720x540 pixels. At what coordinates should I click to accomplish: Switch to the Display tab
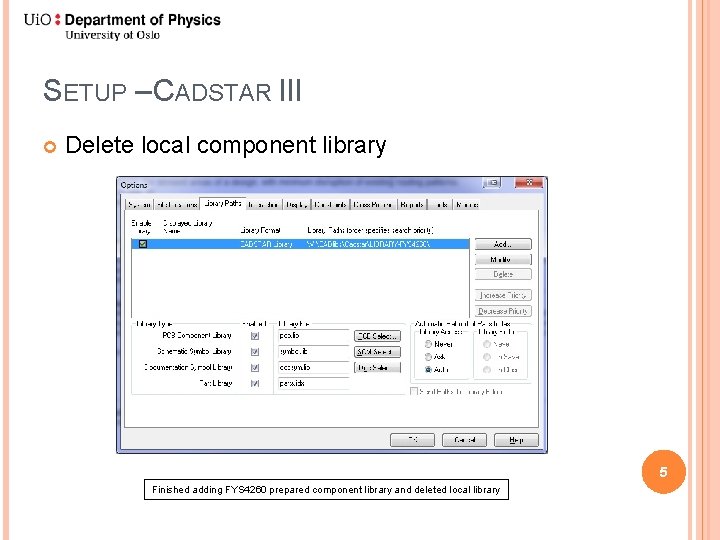297,205
